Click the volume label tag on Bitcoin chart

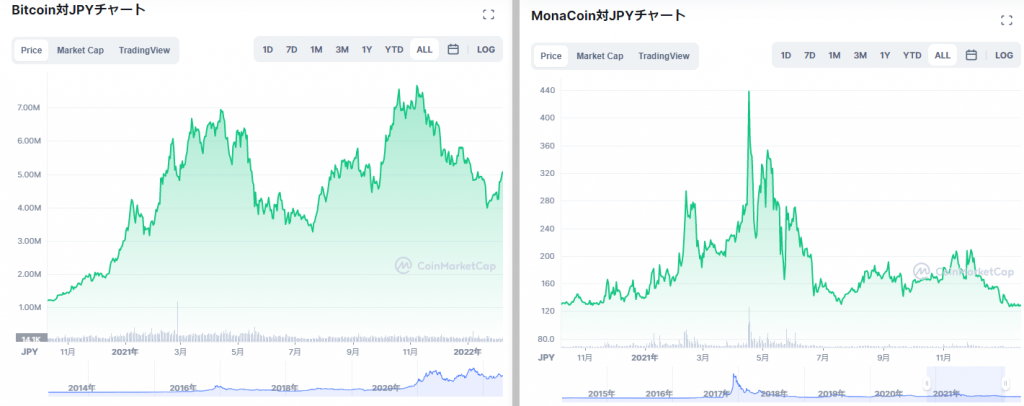coord(31,338)
